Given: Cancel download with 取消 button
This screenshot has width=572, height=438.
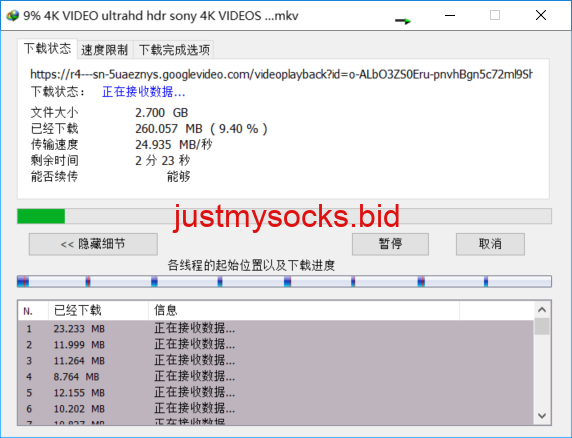Looking at the screenshot, I should 490,244.
